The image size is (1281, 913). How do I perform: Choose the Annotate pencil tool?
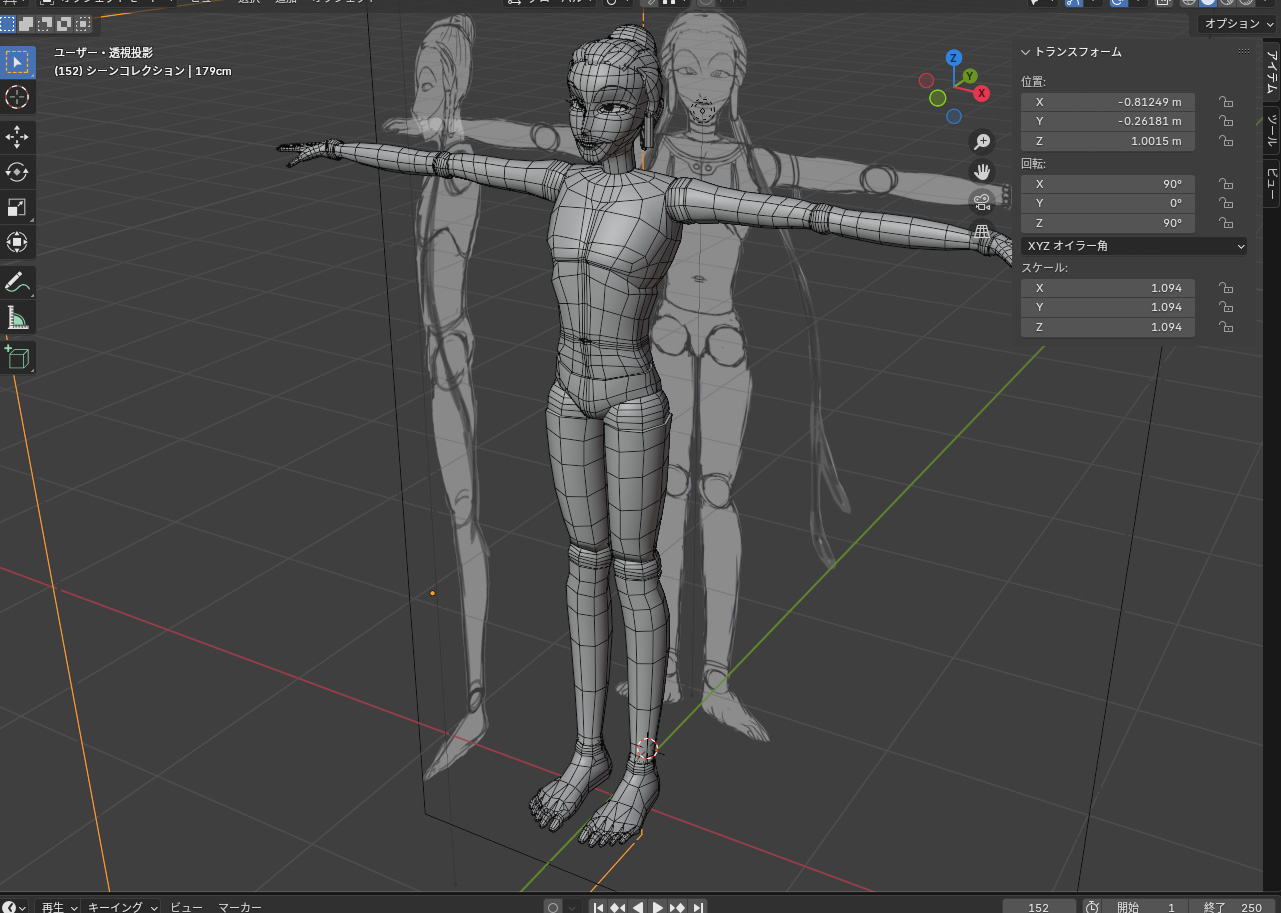17,282
